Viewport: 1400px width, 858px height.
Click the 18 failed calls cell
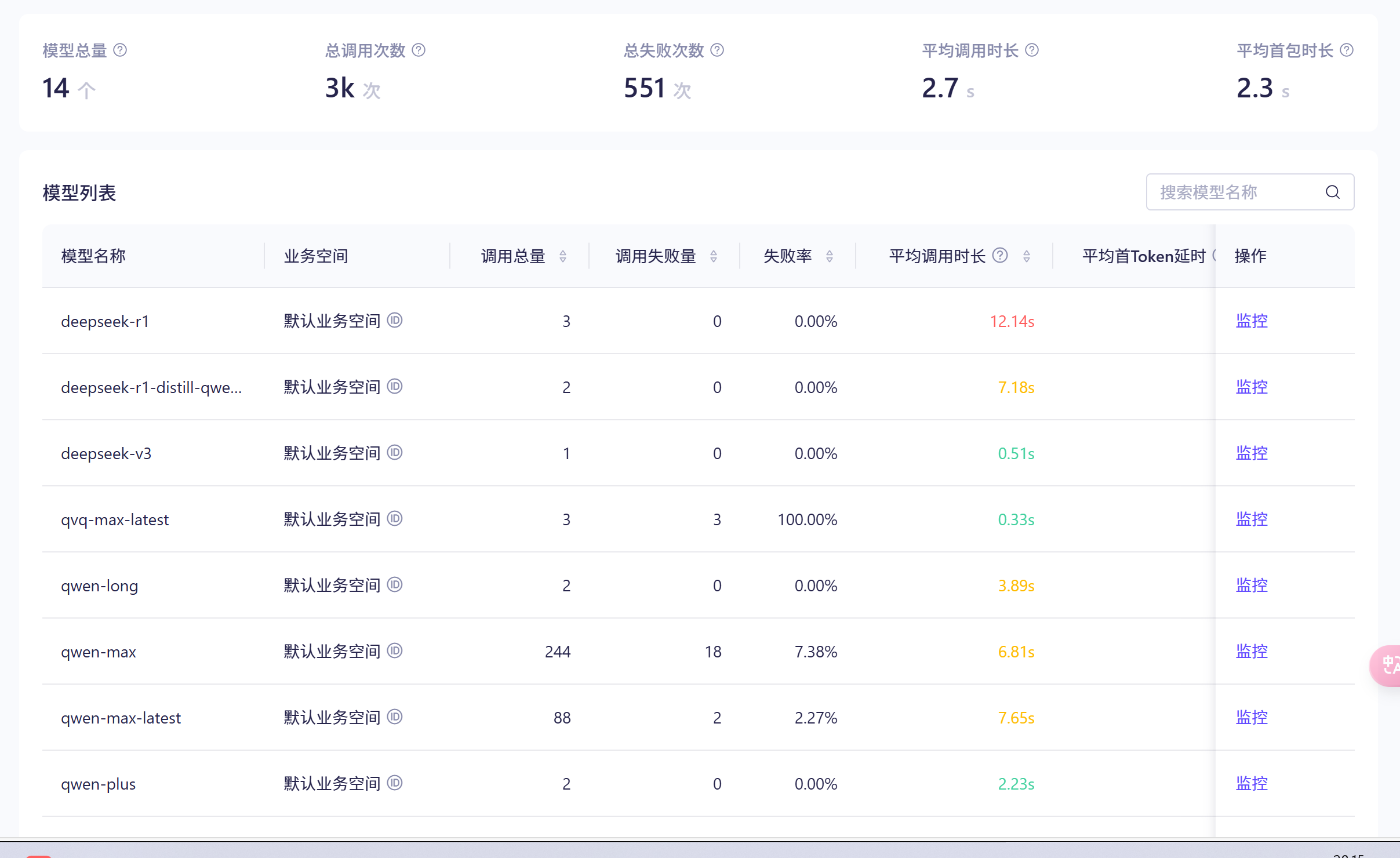pos(713,652)
